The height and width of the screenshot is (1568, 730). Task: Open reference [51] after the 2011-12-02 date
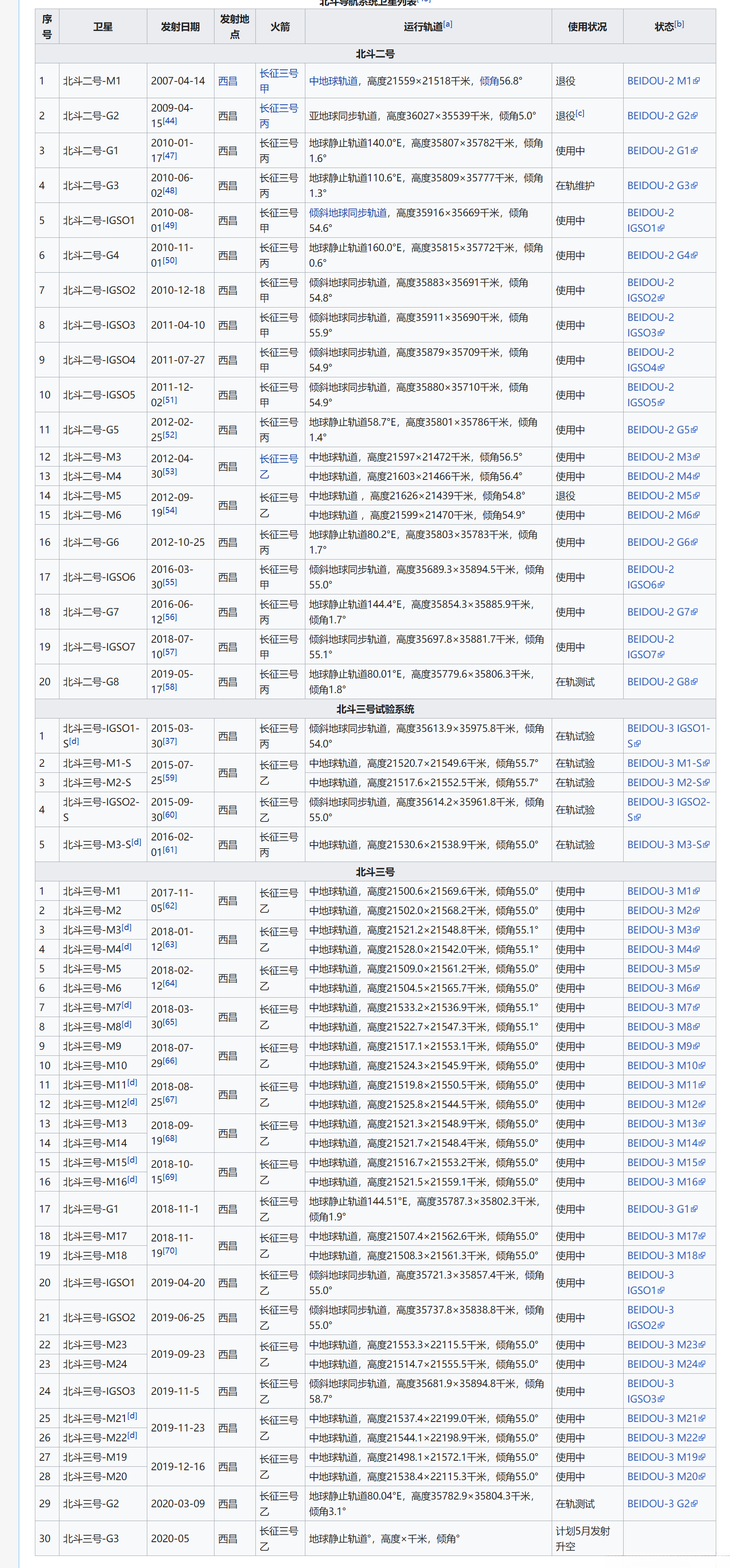[x=170, y=400]
